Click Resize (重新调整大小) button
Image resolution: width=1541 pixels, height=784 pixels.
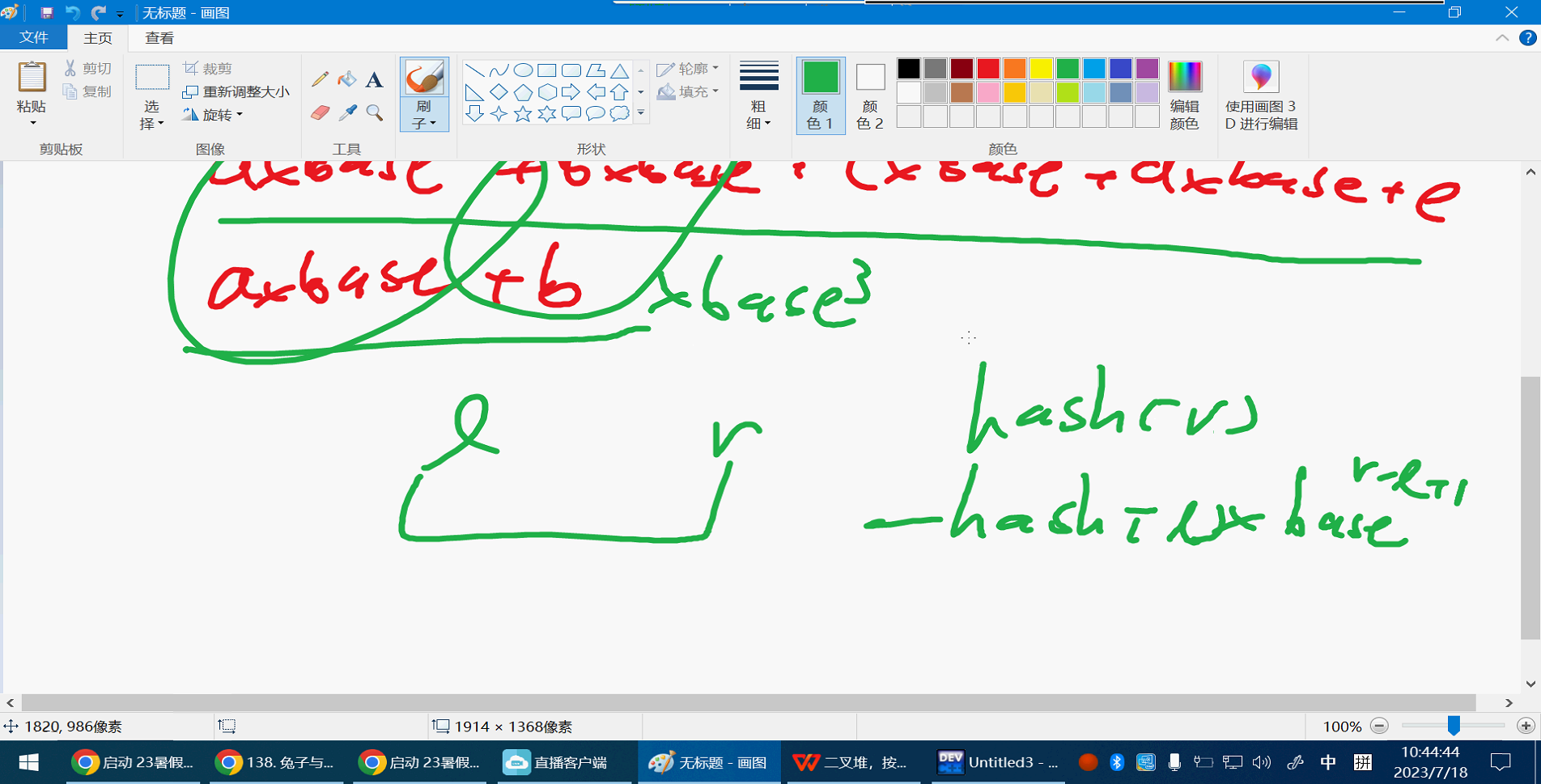pos(236,91)
